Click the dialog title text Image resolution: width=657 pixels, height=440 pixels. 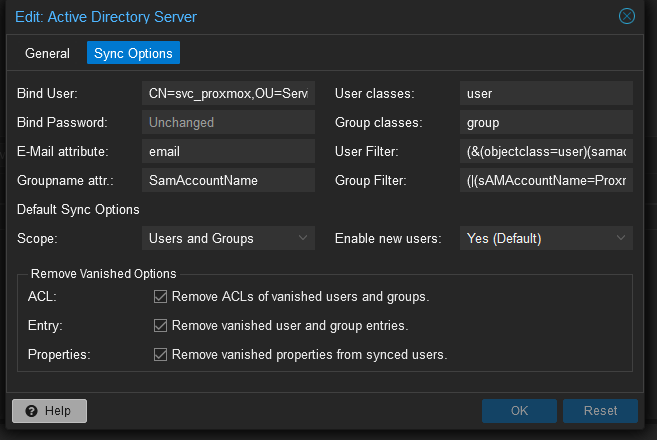106,17
